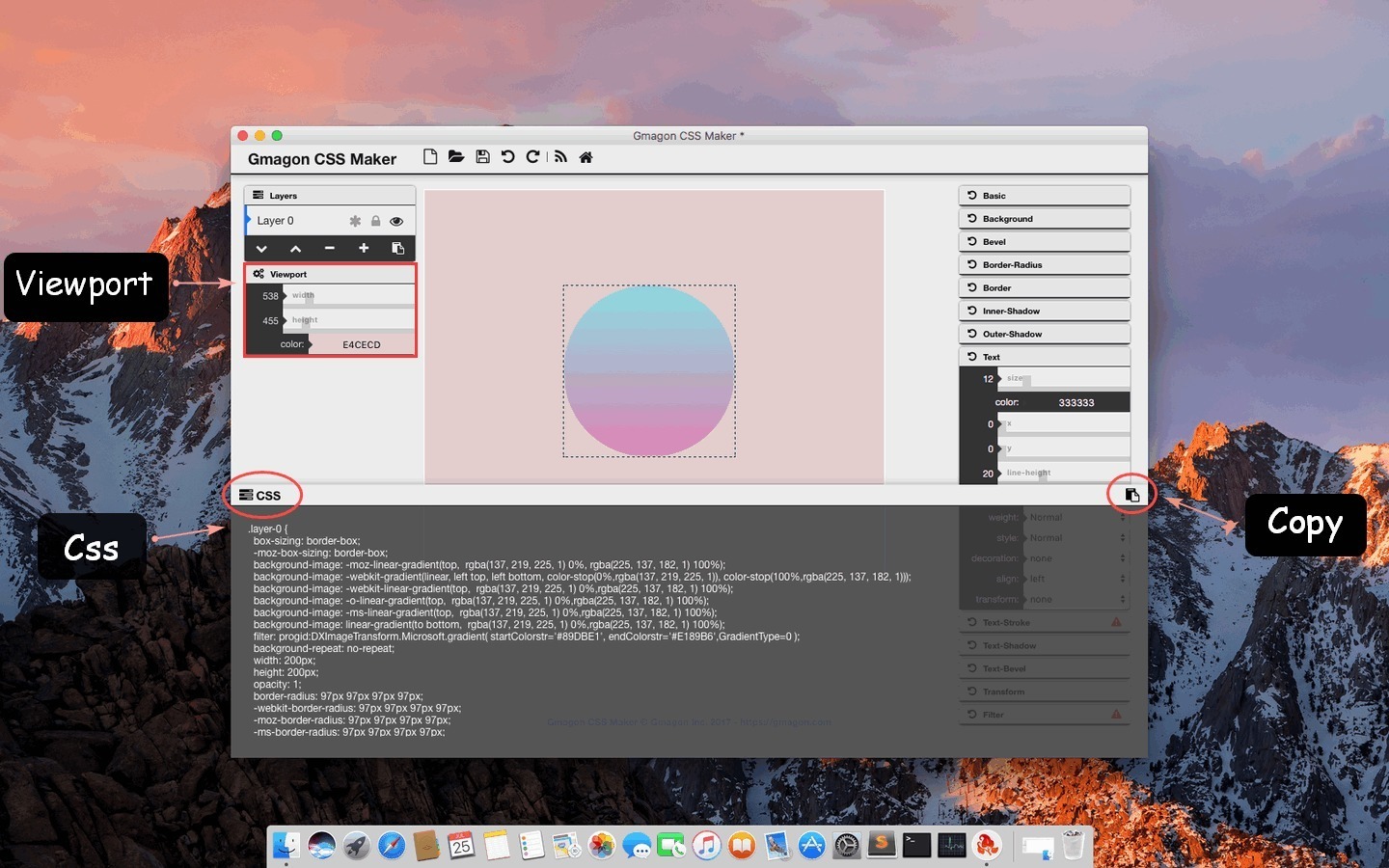Copy generated CSS with clipboard icon
Screen dimensions: 1389x868
(1132, 495)
